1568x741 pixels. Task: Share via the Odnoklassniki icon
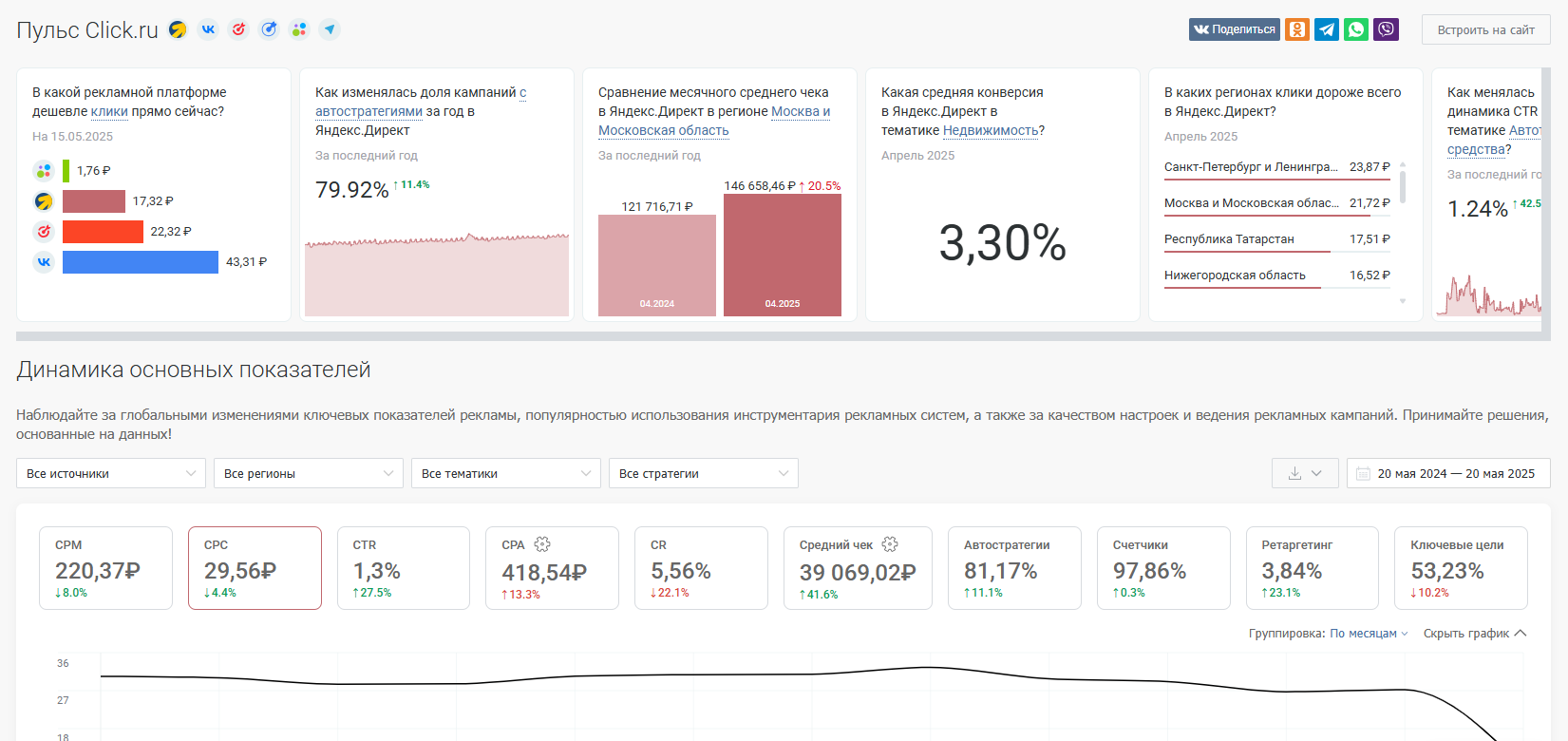coord(1297,29)
